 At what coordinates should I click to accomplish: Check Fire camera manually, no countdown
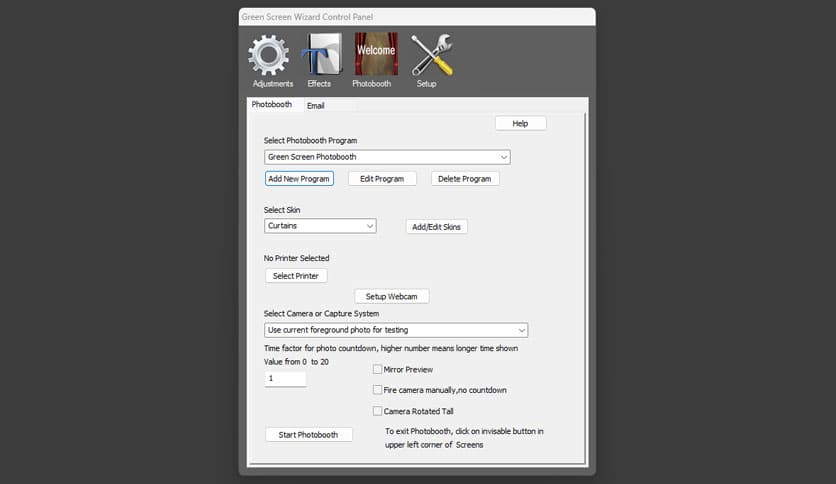tap(377, 390)
